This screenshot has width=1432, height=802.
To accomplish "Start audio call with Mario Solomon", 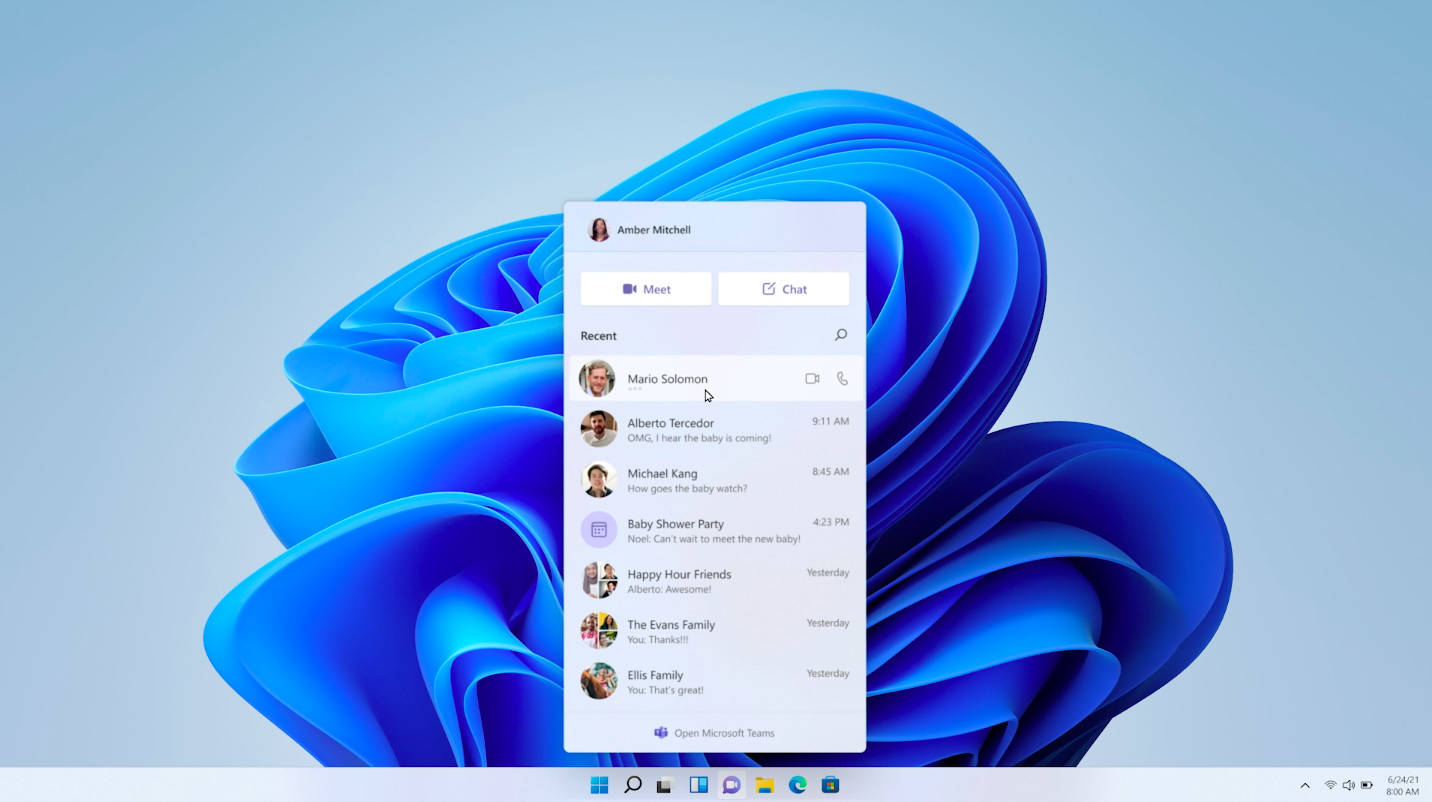I will point(842,379).
